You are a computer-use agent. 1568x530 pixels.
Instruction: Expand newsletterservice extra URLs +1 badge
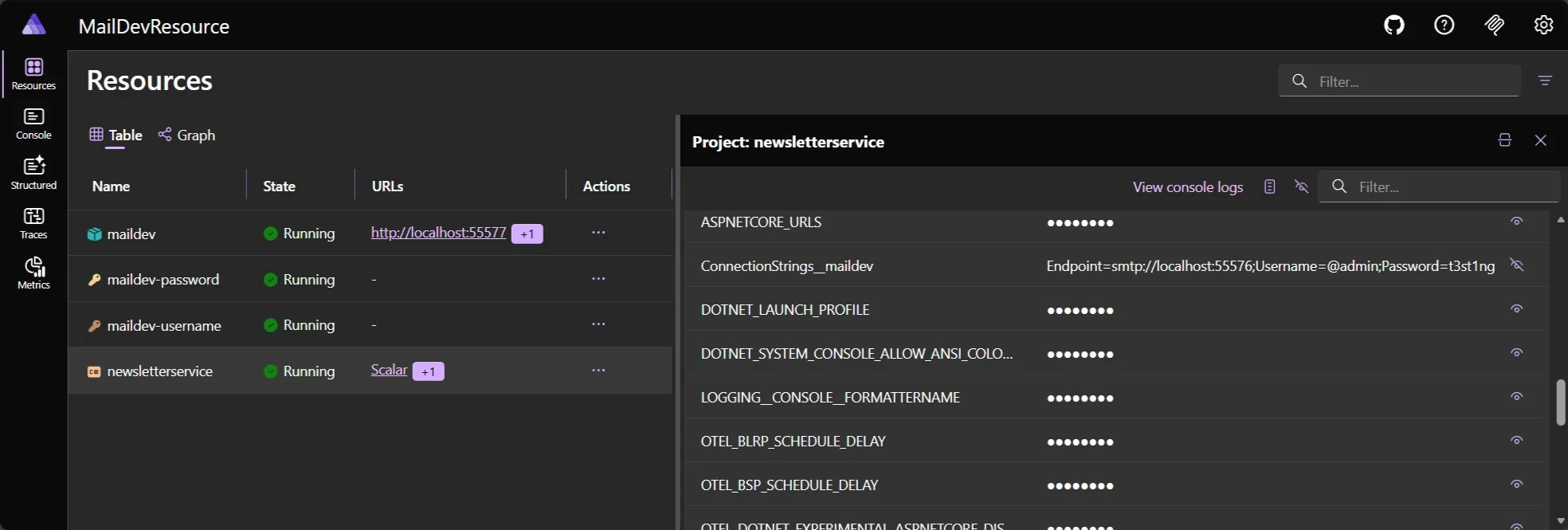(x=428, y=371)
